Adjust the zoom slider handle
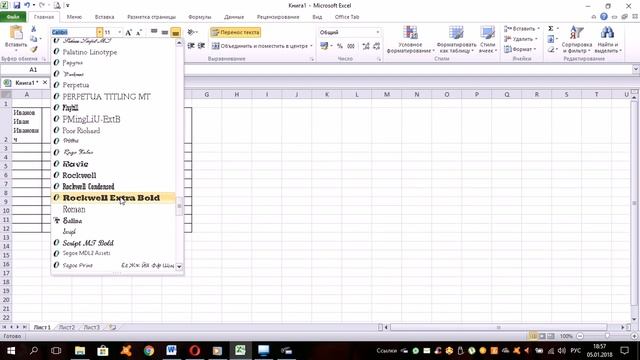 click(x=607, y=336)
